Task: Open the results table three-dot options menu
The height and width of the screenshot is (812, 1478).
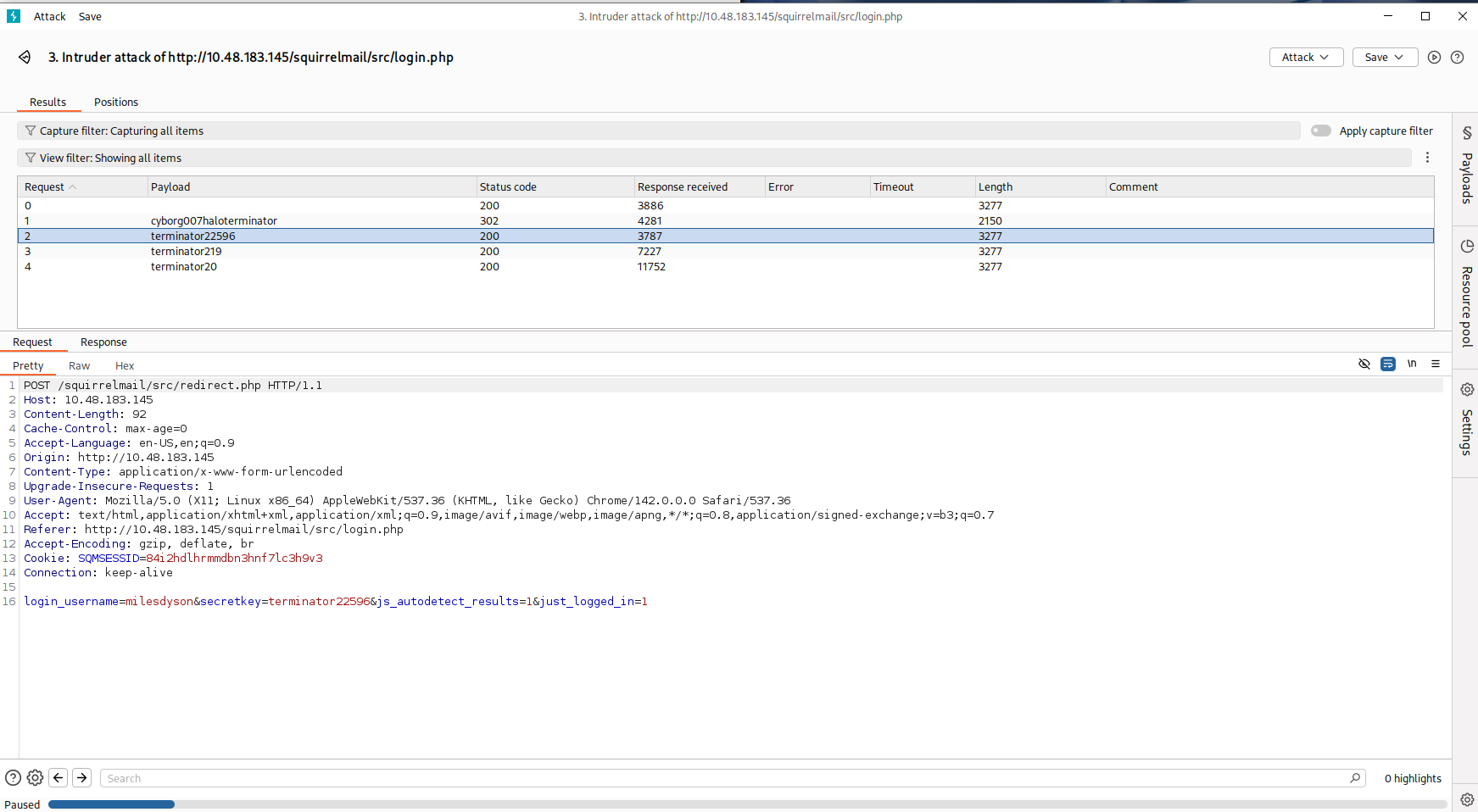Action: [x=1427, y=158]
